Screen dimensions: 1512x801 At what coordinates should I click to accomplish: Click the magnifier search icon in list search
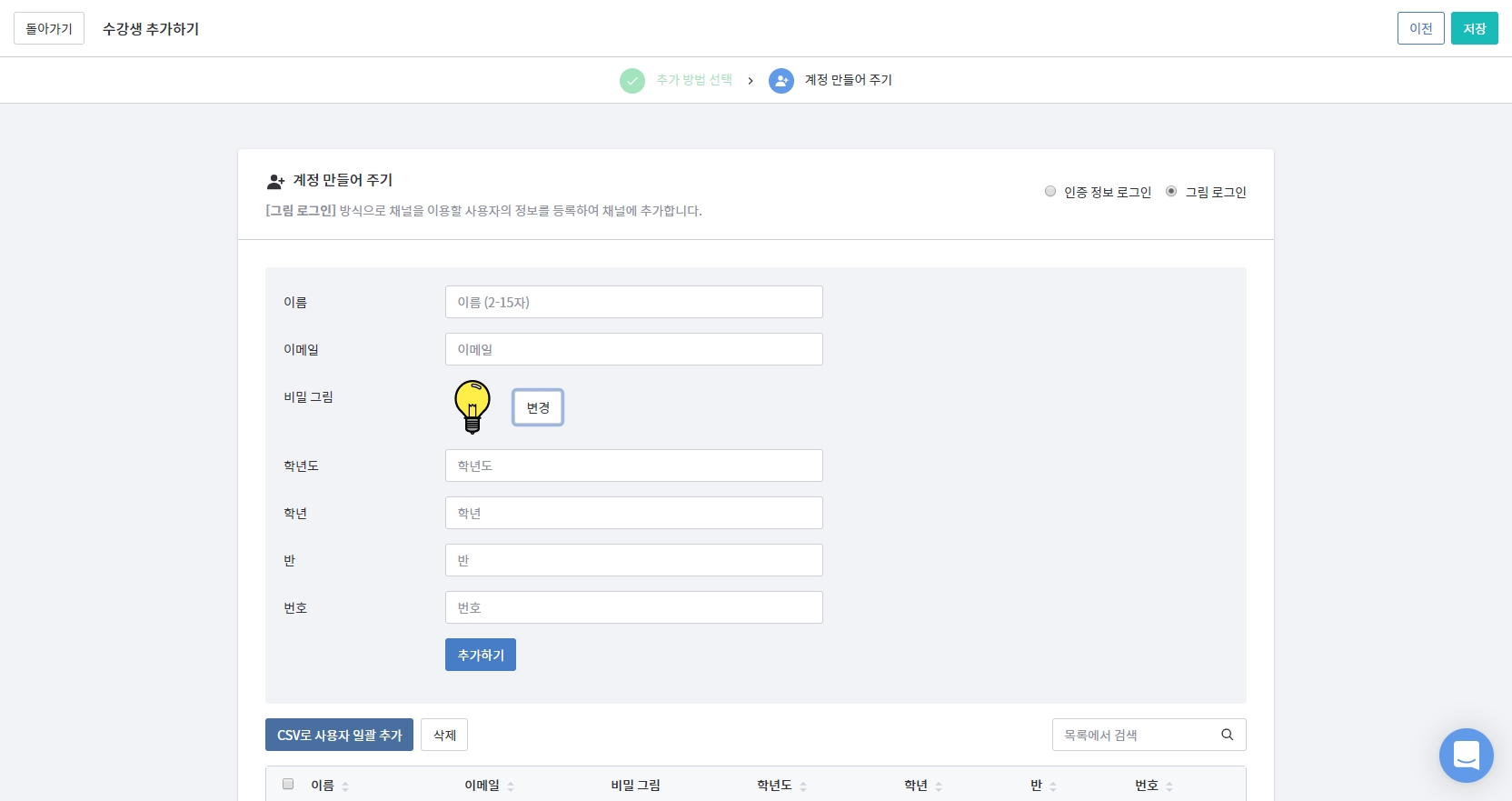coord(1227,735)
